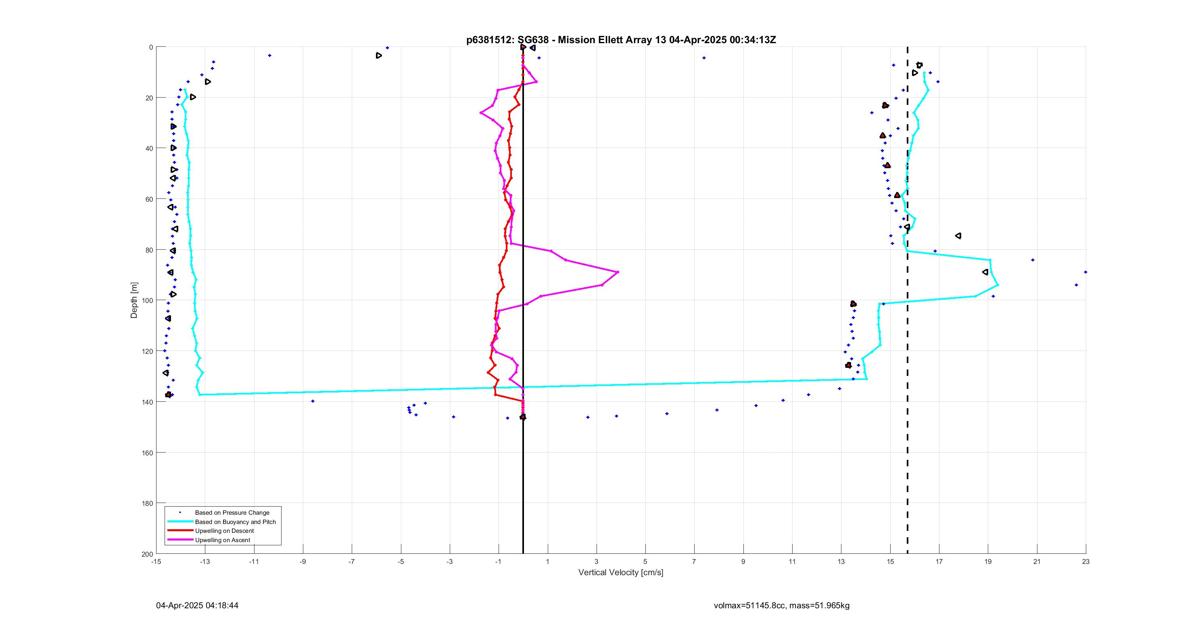Click the x-axis tick label '21'

coord(1037,562)
